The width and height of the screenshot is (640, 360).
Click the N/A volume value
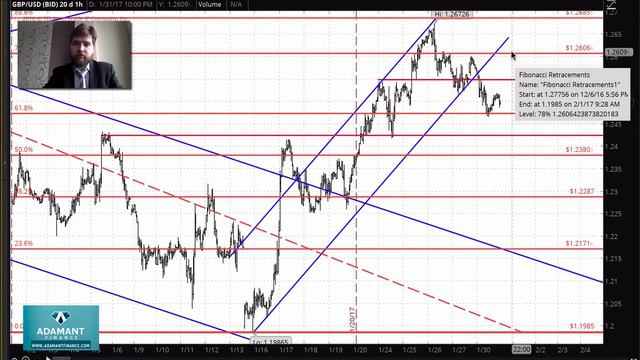[x=236, y=4]
